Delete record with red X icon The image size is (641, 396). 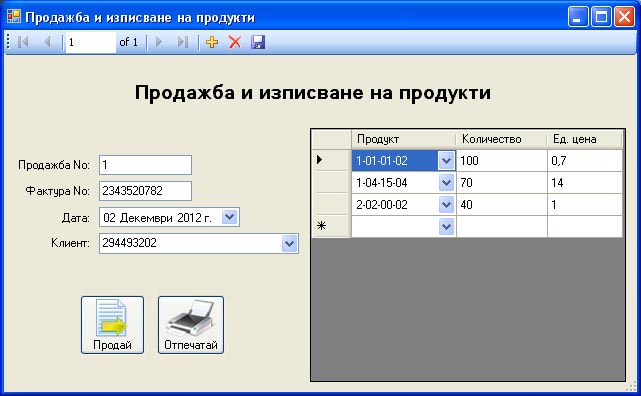point(235,42)
